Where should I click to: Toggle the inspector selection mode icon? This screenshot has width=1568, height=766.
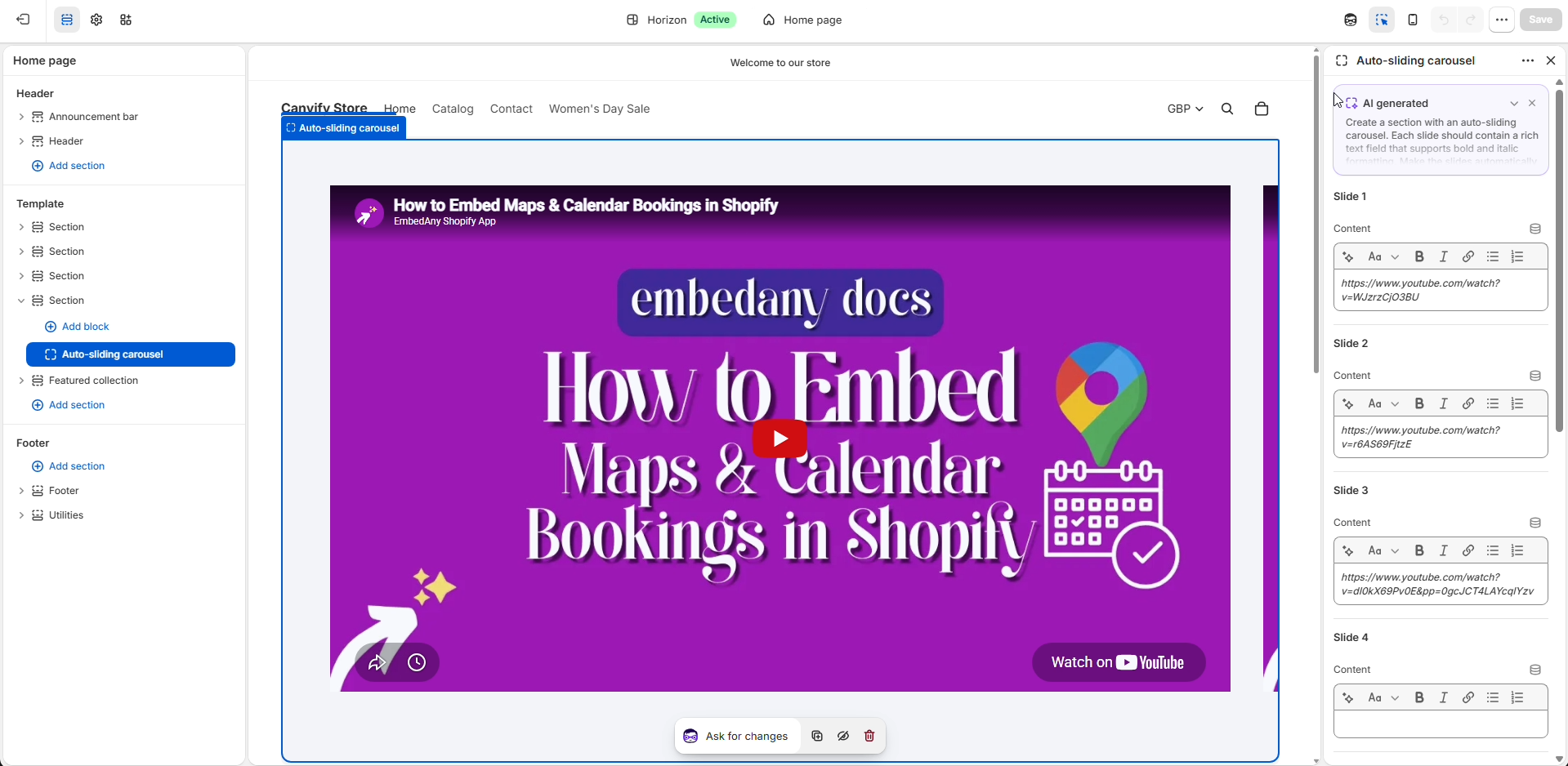(x=1382, y=20)
